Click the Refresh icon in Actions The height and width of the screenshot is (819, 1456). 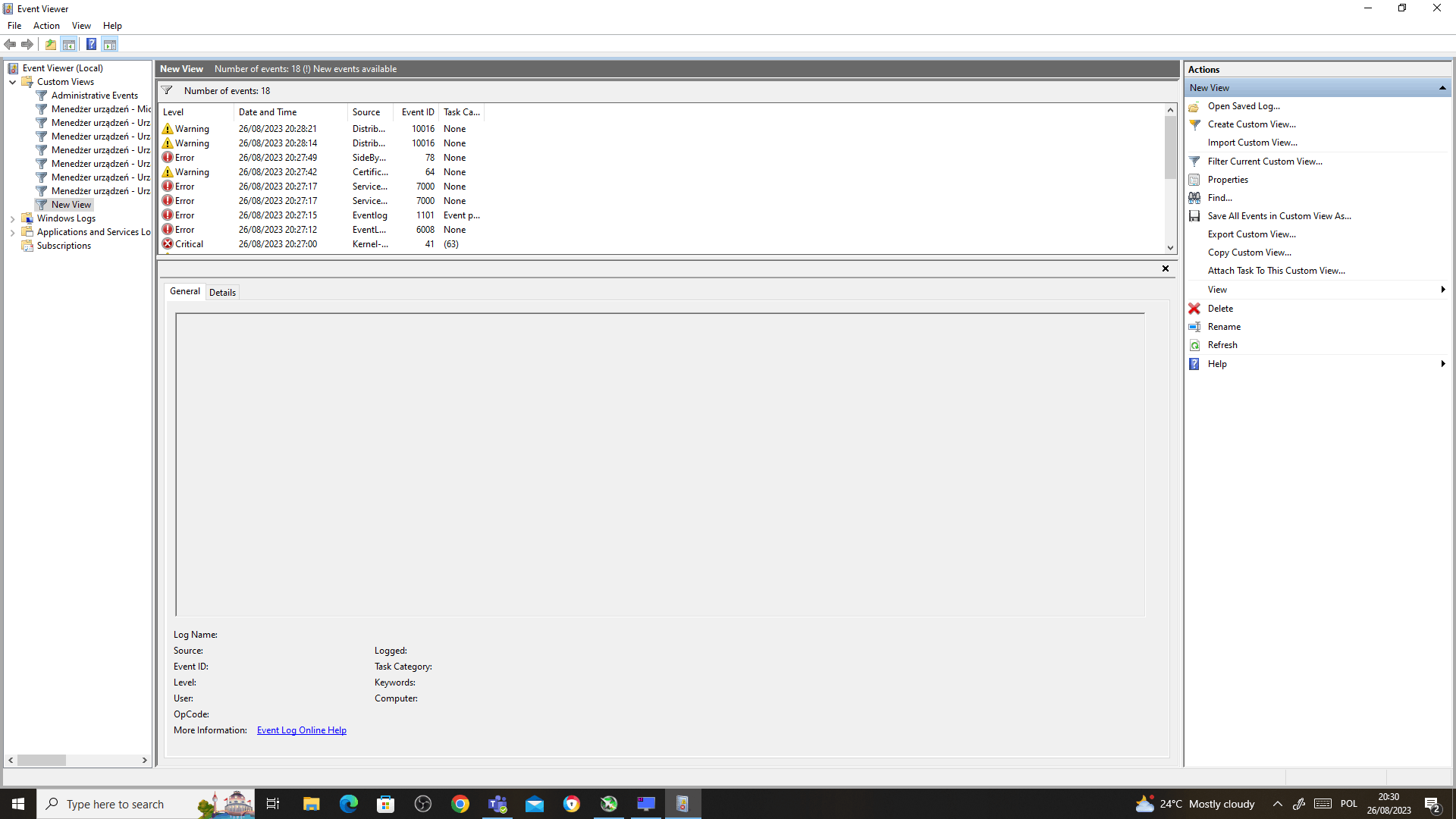tap(1194, 345)
